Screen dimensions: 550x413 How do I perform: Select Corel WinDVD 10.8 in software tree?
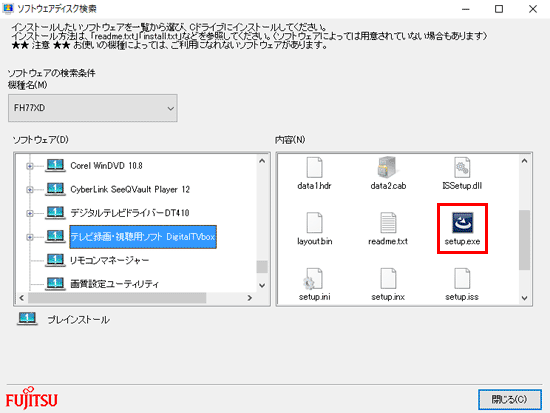point(106,166)
